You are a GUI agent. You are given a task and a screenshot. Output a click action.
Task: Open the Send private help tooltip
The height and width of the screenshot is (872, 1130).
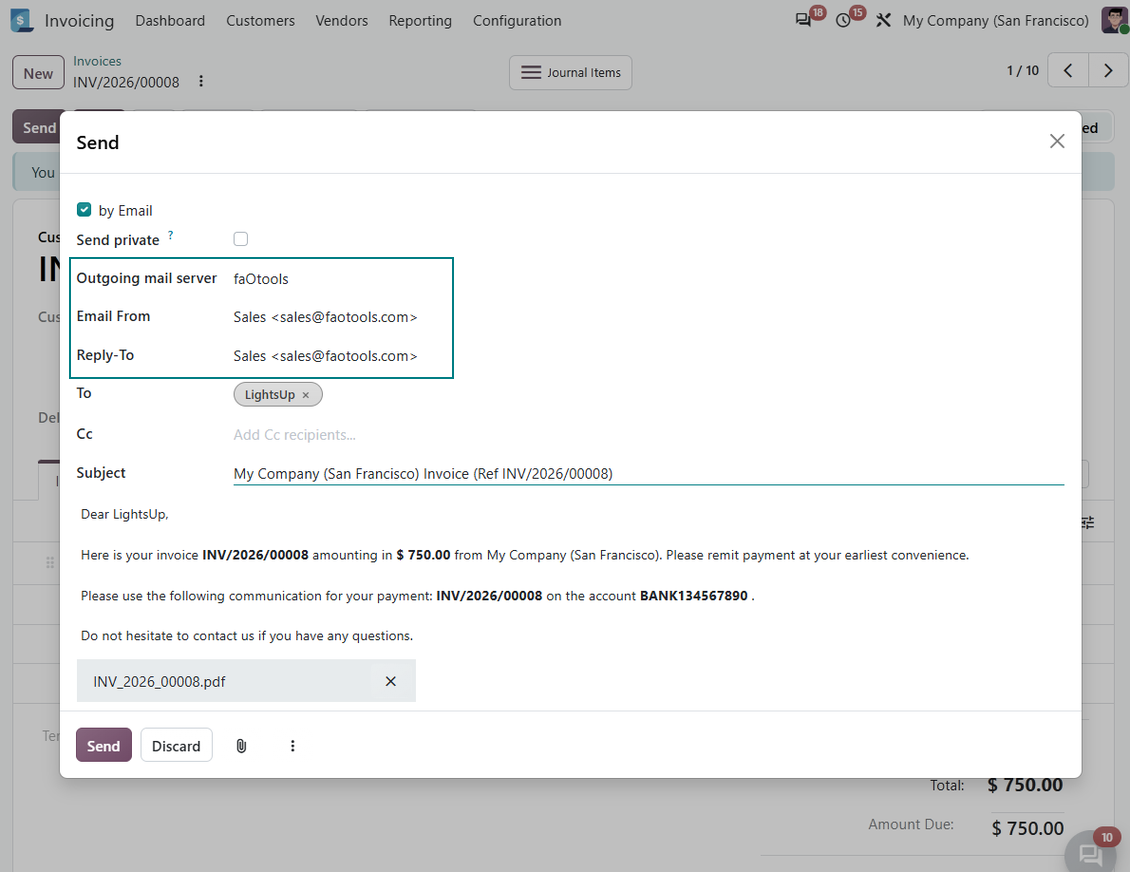(x=170, y=235)
